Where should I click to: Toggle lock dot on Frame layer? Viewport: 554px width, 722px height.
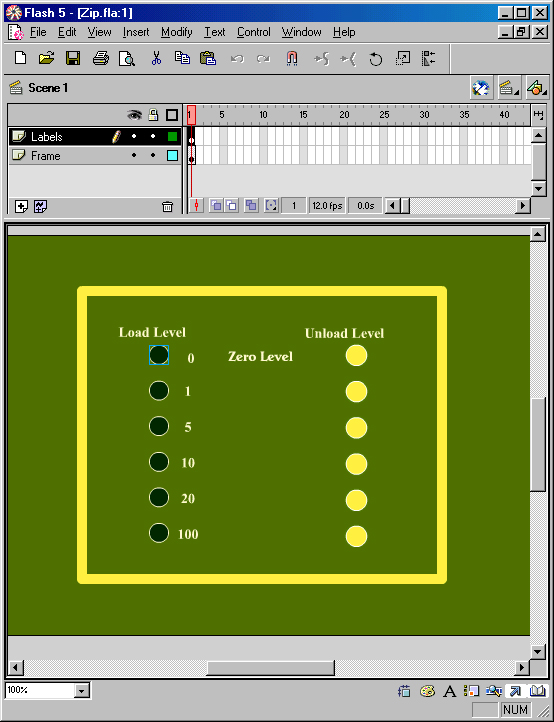coord(153,156)
